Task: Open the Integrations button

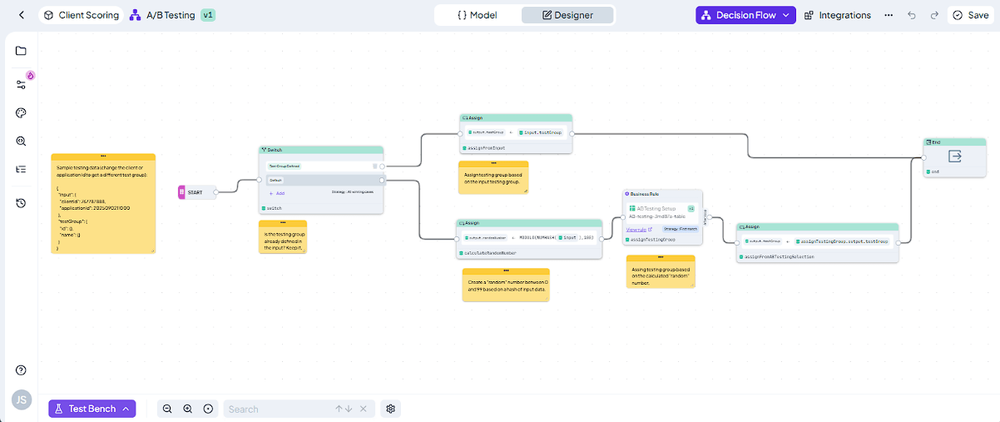Action: pyautogui.click(x=837, y=15)
